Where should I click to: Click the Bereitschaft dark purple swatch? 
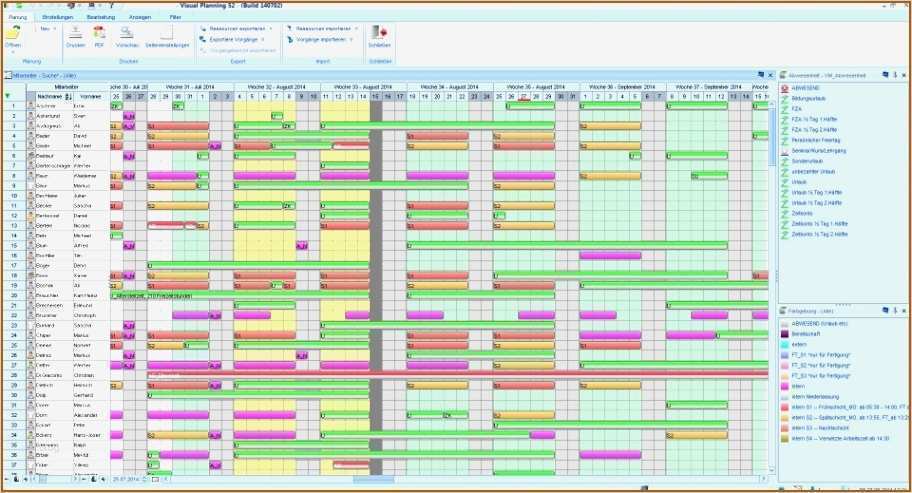tap(785, 334)
